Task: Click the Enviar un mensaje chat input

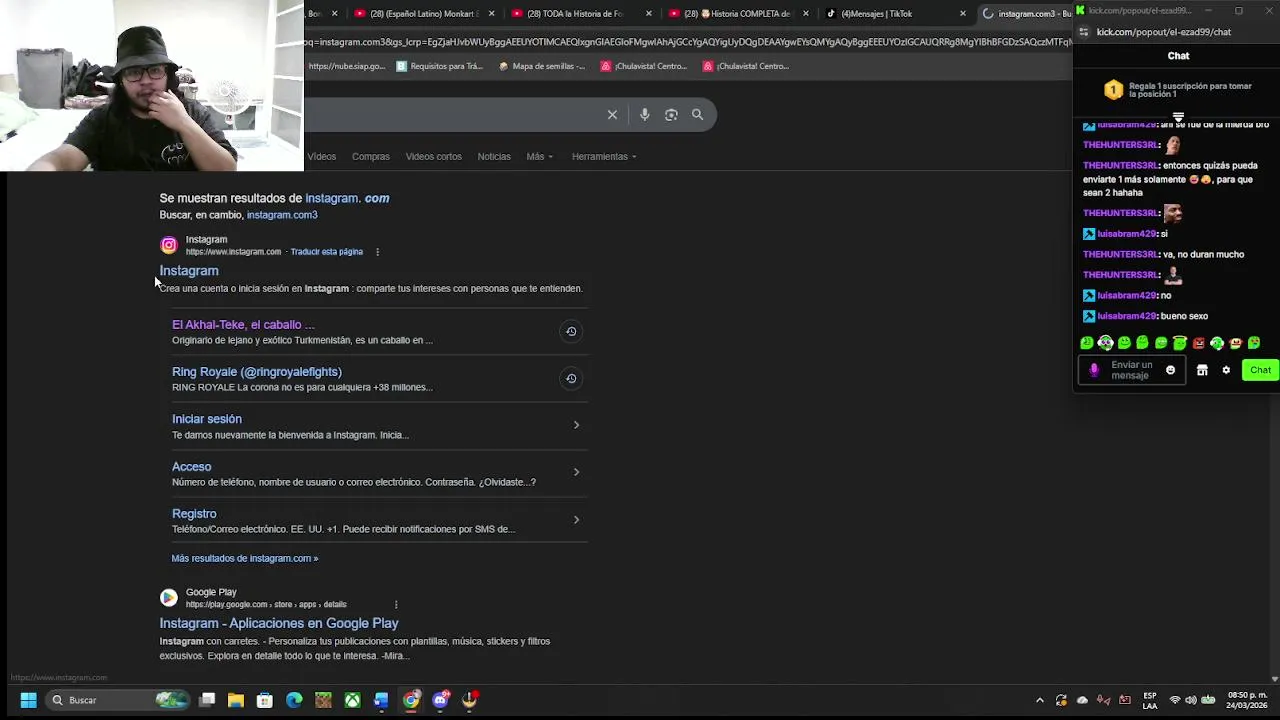Action: (1131, 370)
